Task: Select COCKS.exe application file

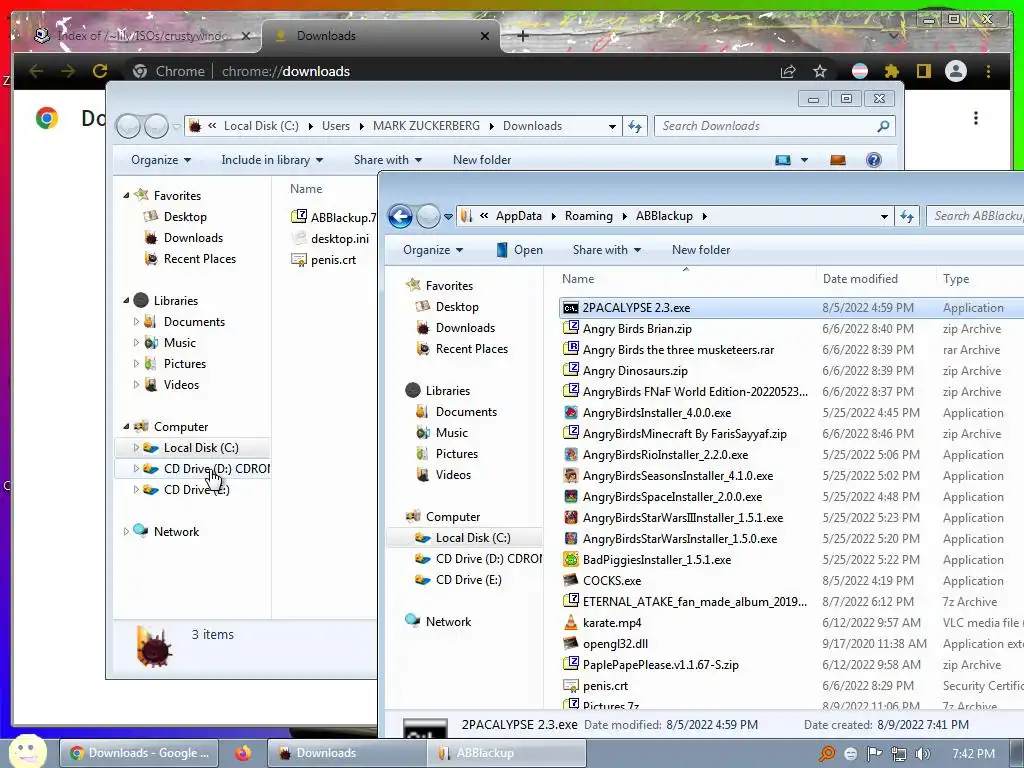Action: (601, 581)
